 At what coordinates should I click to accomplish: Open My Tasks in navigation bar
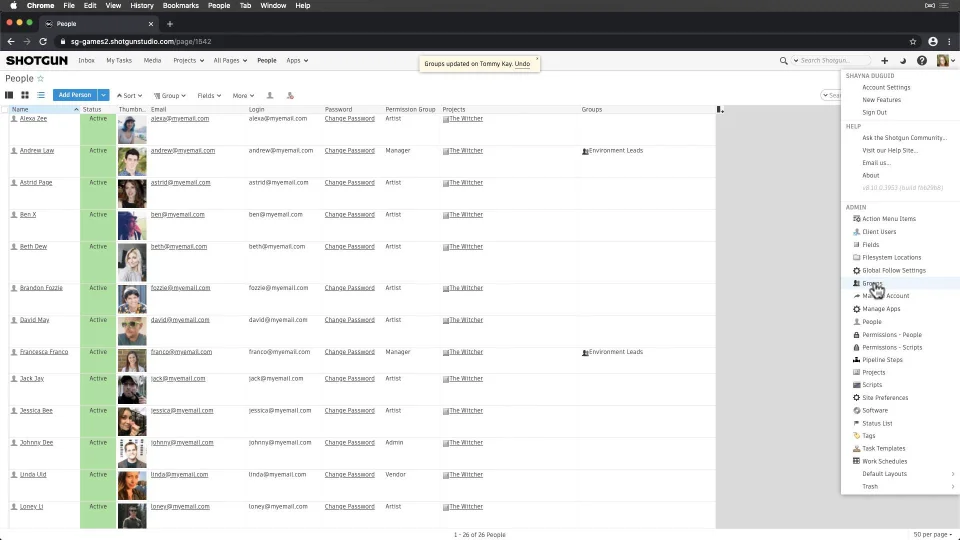[119, 61]
